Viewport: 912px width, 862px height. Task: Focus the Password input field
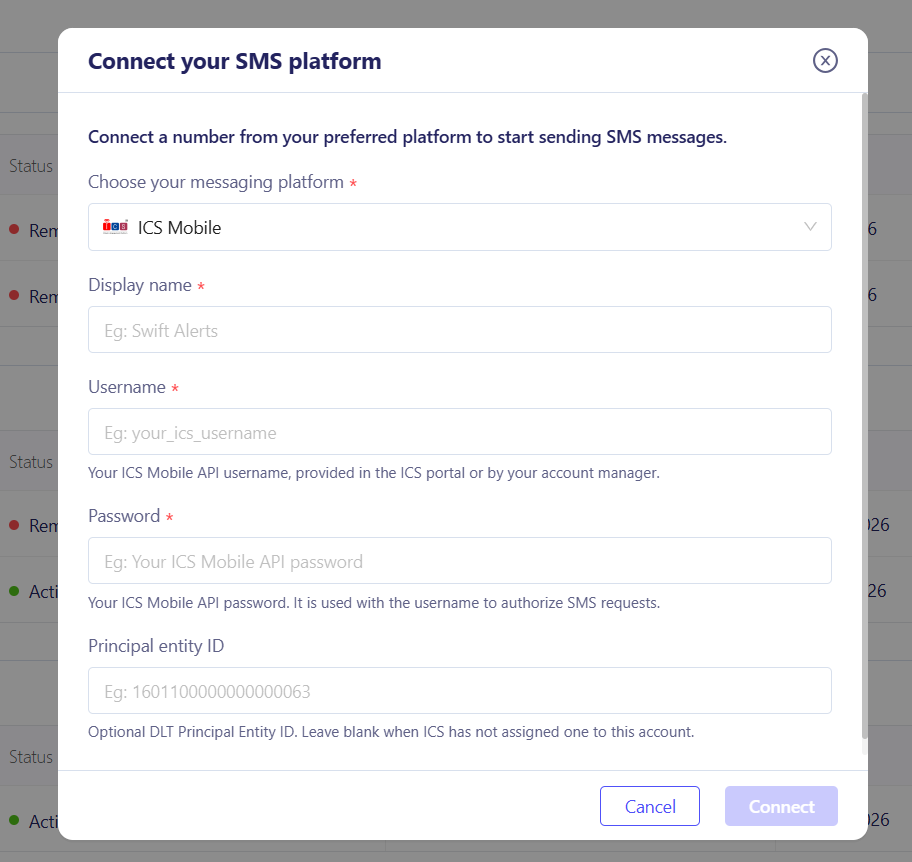point(459,561)
